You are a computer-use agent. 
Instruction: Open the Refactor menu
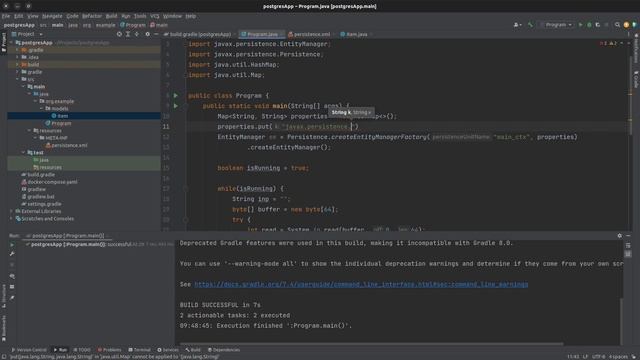(92, 16)
